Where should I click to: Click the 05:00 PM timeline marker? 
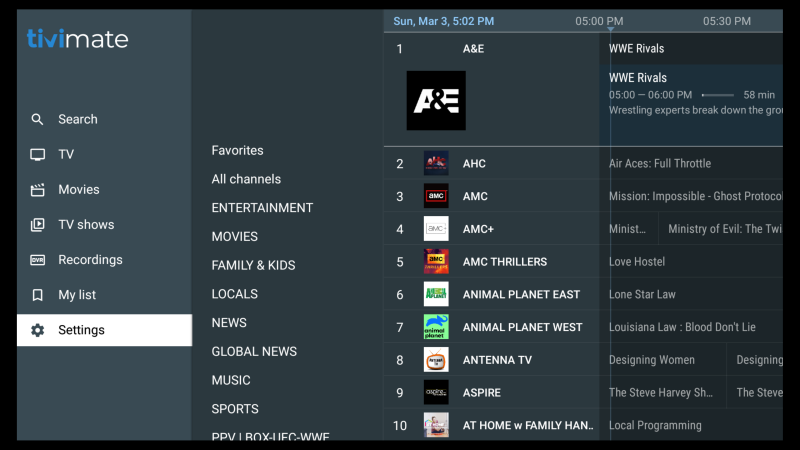tap(599, 21)
